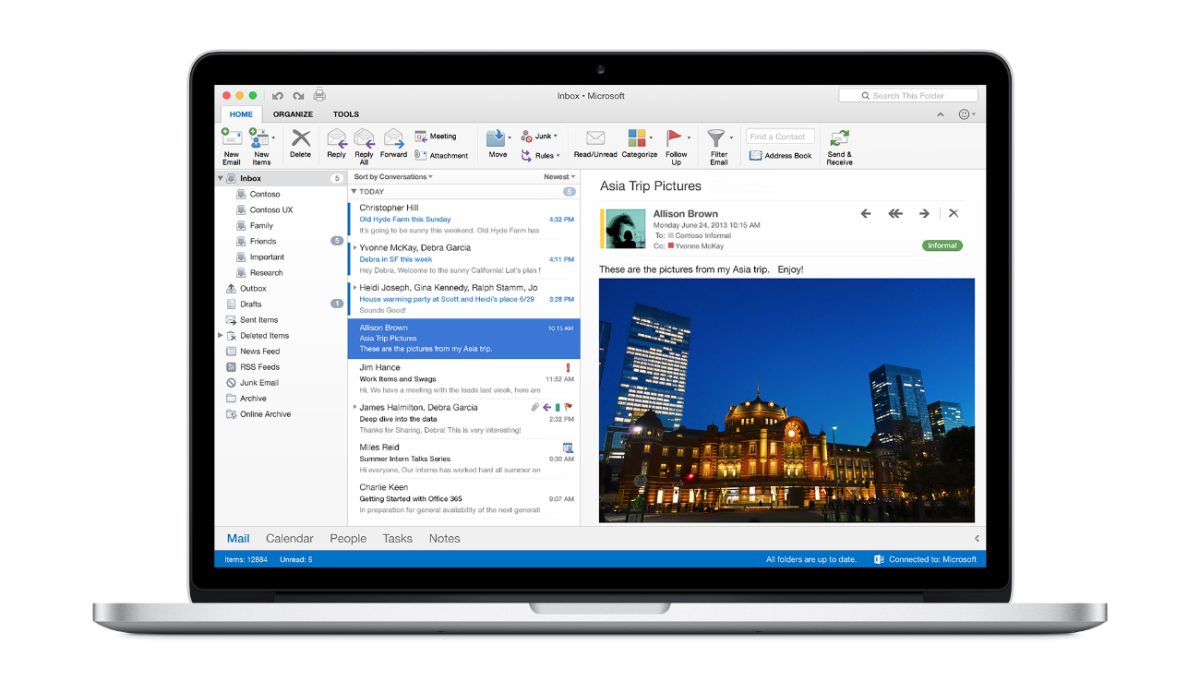Select the Drafts folder

point(251,303)
